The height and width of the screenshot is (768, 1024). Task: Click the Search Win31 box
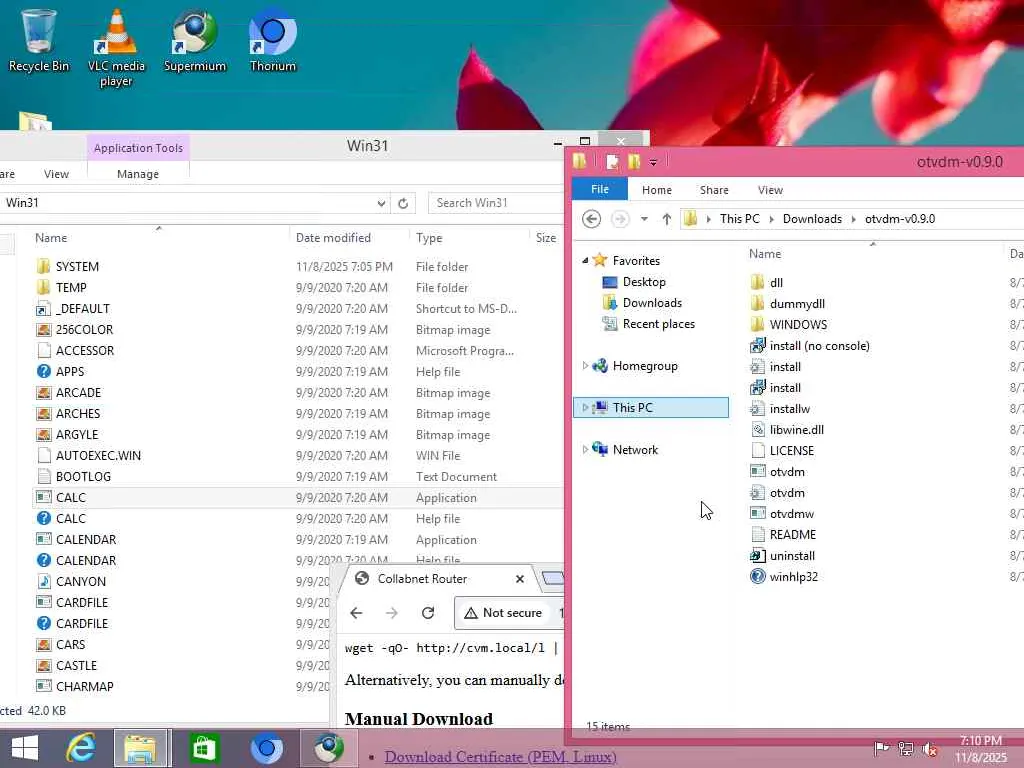[496, 203]
